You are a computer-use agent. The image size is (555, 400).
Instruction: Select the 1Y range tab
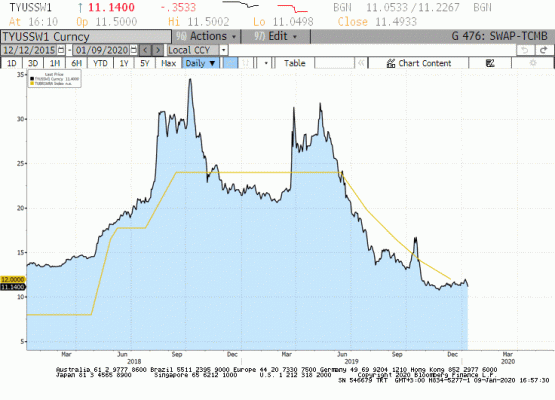[124, 63]
